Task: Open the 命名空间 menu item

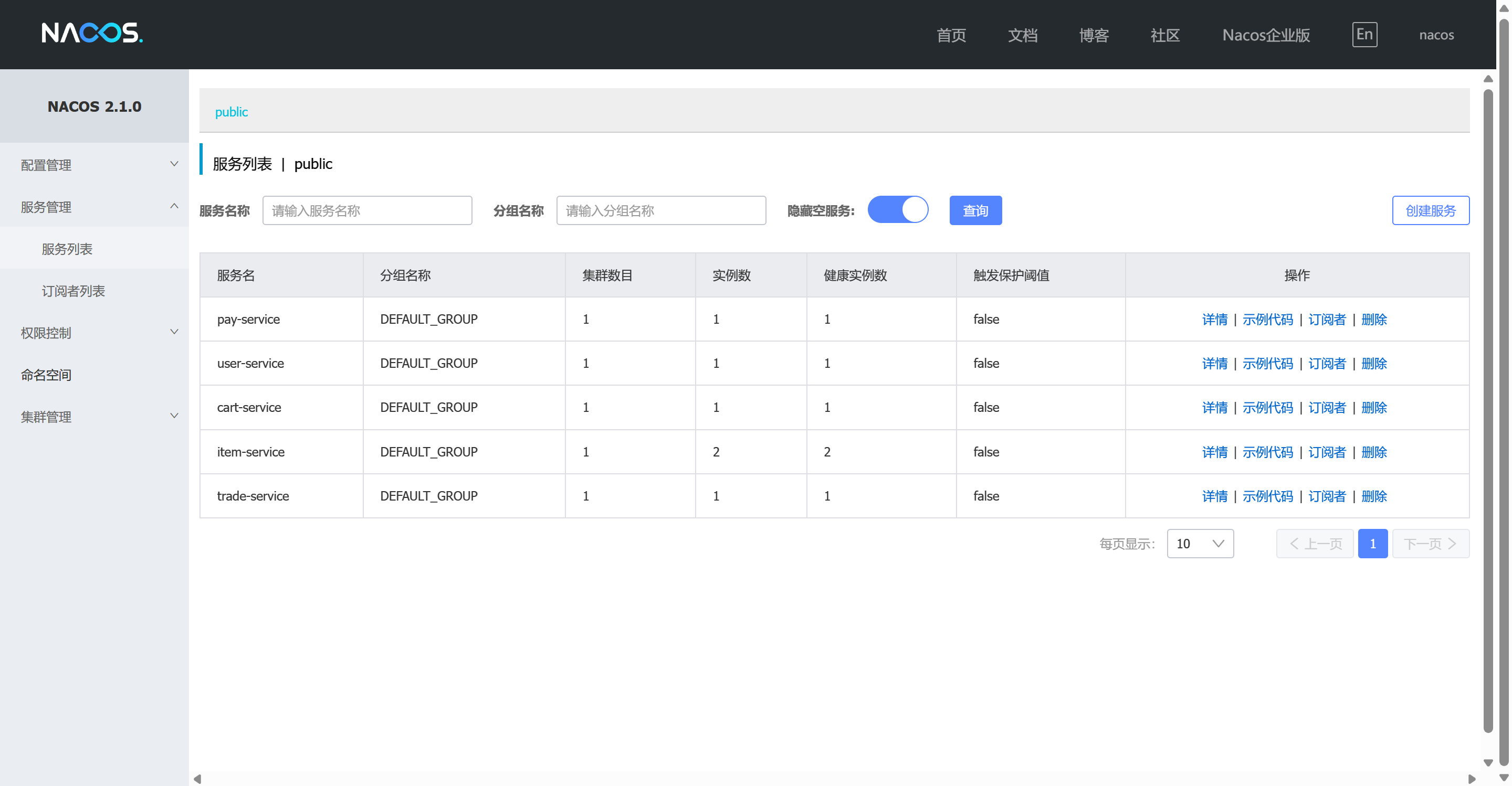Action: (46, 375)
